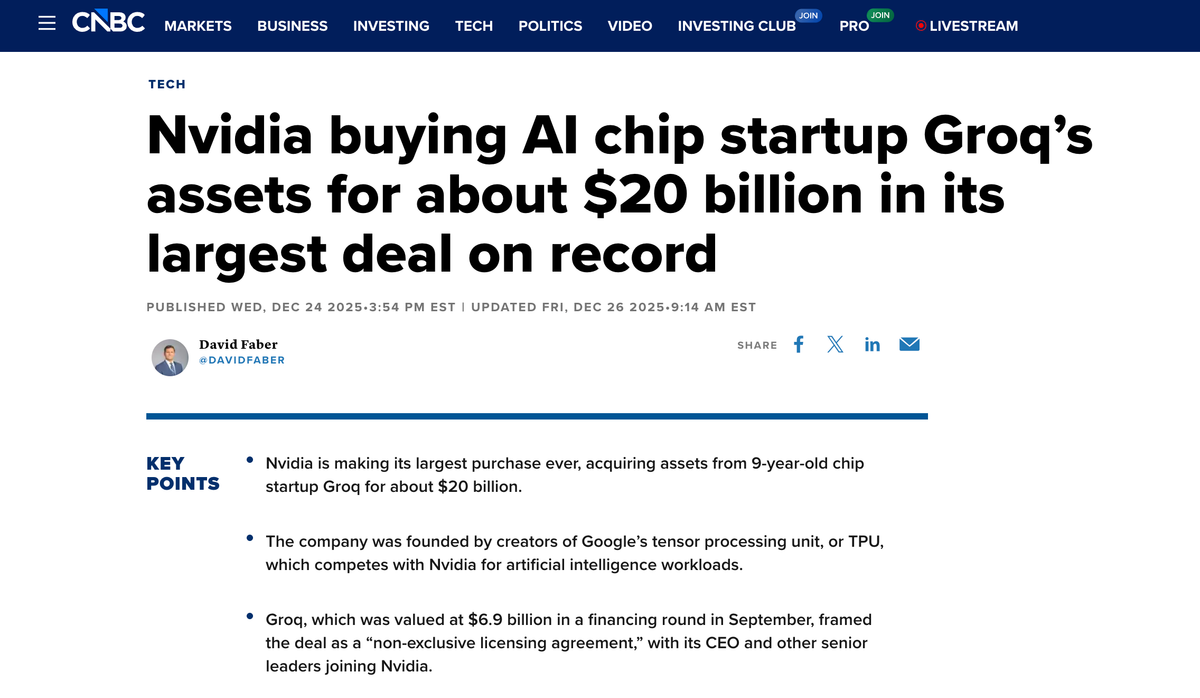This screenshot has height=698, width=1200.
Task: Click the JOIN badge above PRO
Action: click(x=879, y=15)
